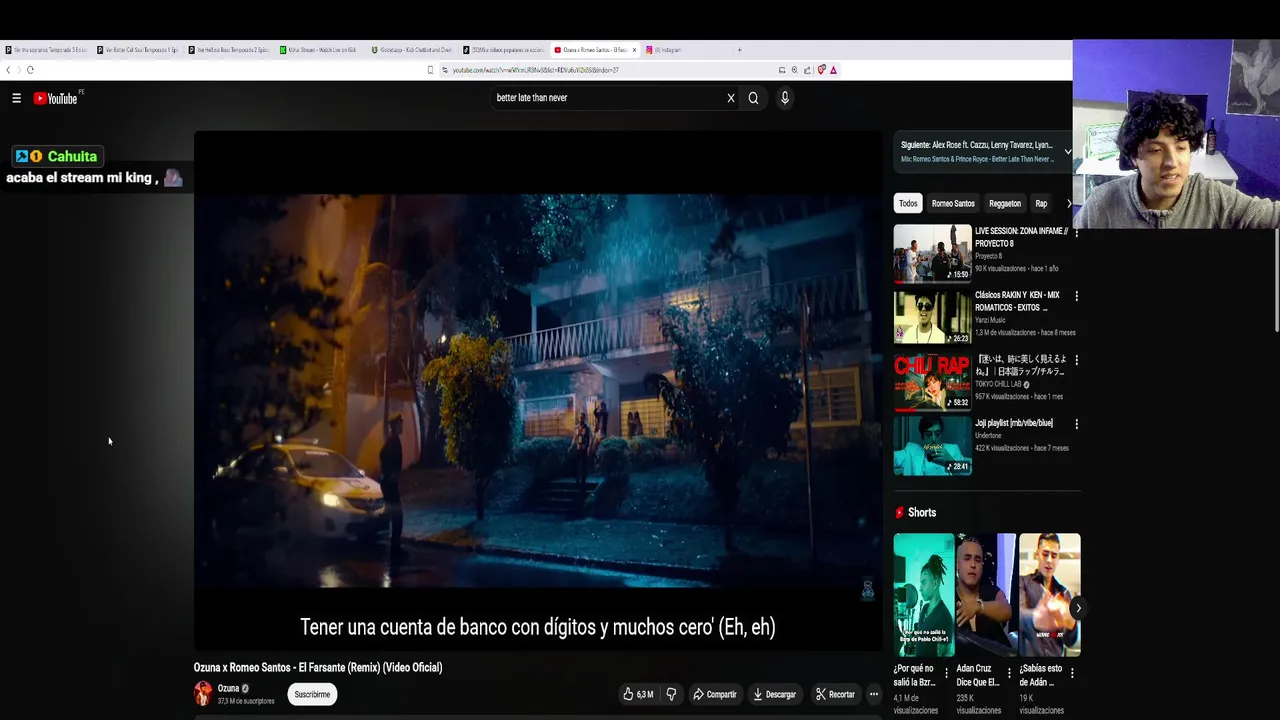This screenshot has width=1280, height=720.
Task: Open the ¿Sabías esto de Adán short thumbnail
Action: pos(1049,594)
